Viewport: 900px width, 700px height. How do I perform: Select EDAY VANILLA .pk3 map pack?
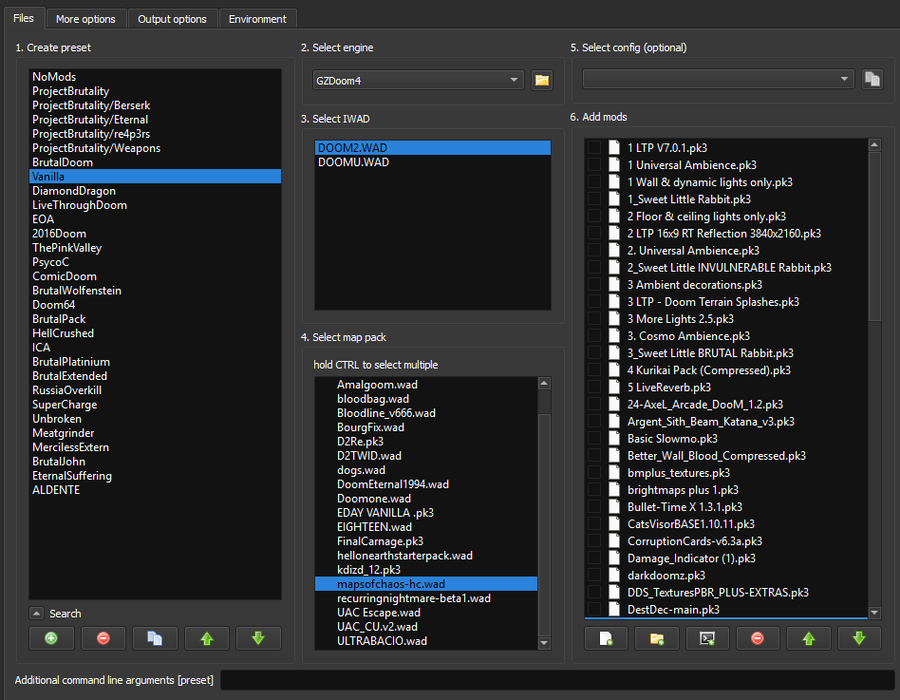[x=426, y=512]
